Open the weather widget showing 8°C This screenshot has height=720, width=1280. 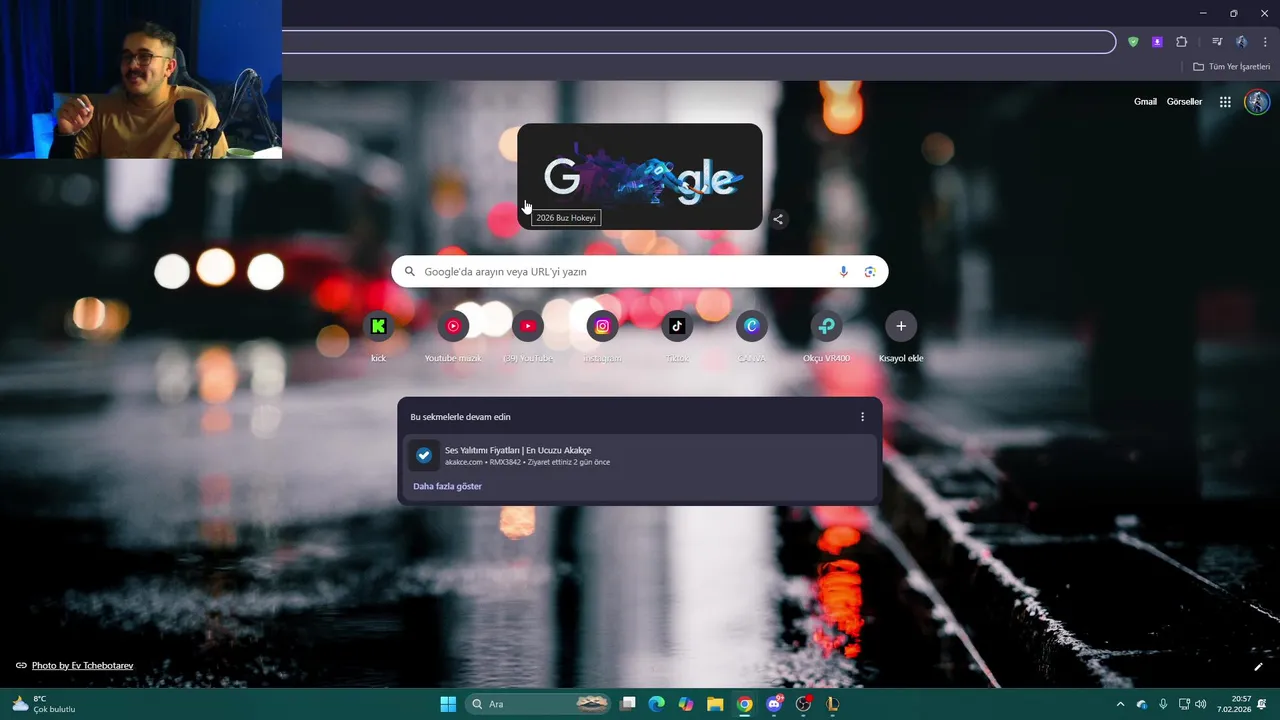click(43, 704)
